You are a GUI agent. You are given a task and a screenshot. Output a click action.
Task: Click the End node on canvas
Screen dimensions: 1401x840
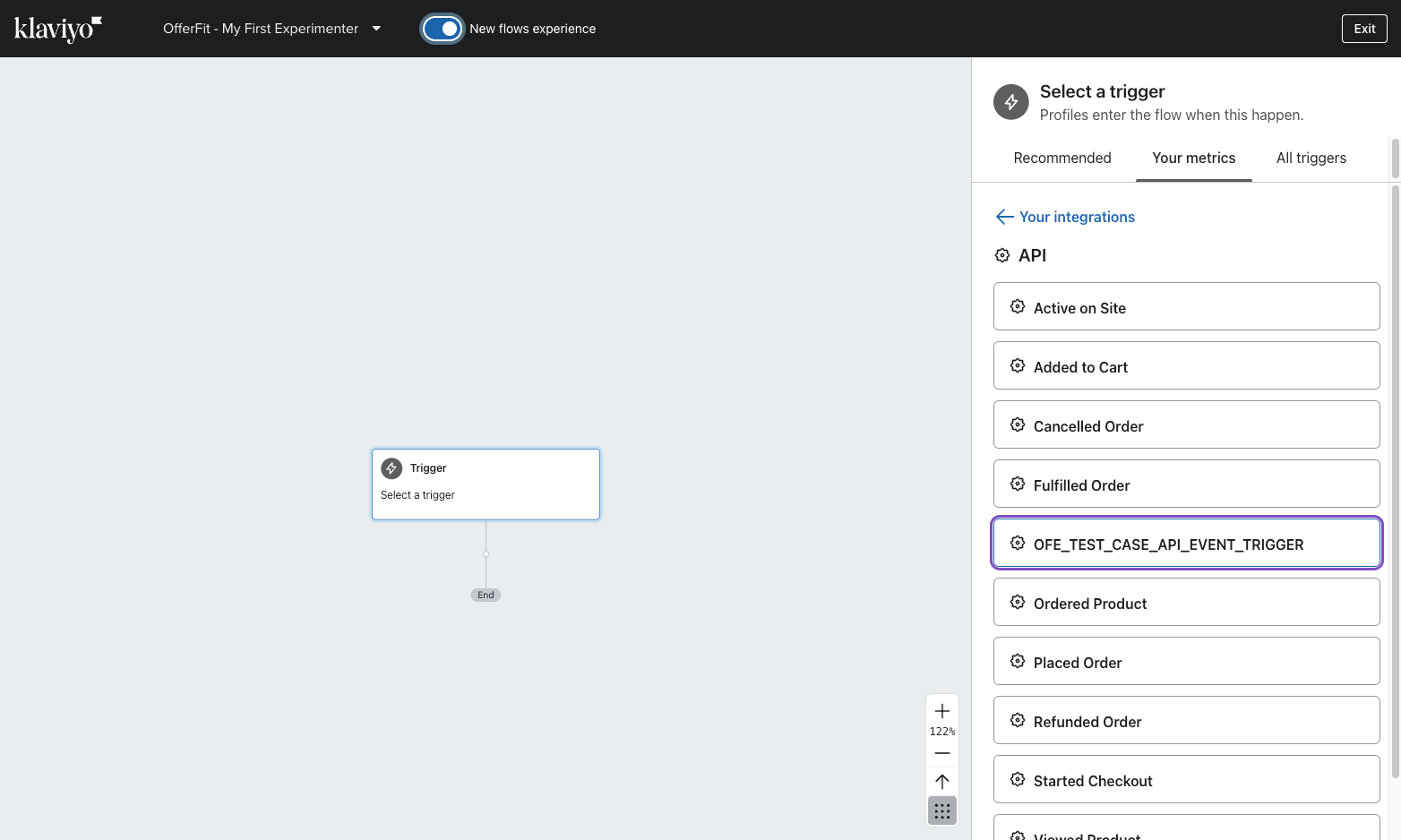[x=486, y=595]
